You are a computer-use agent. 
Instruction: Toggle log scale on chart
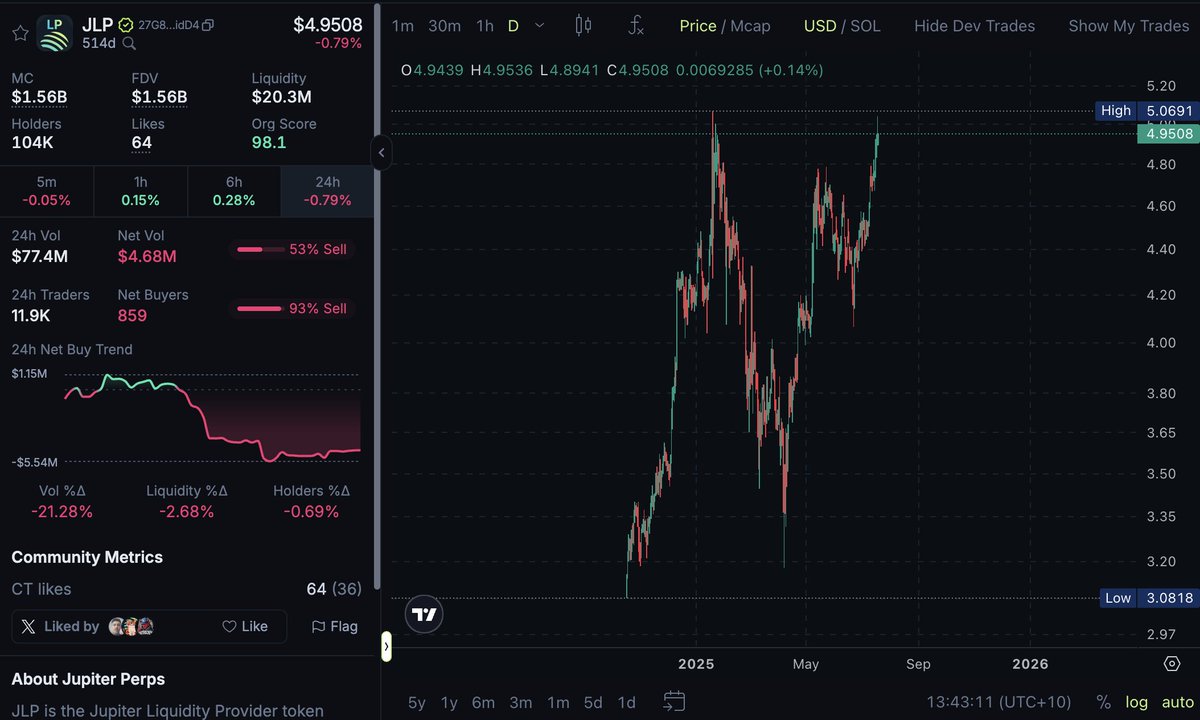click(x=1136, y=702)
